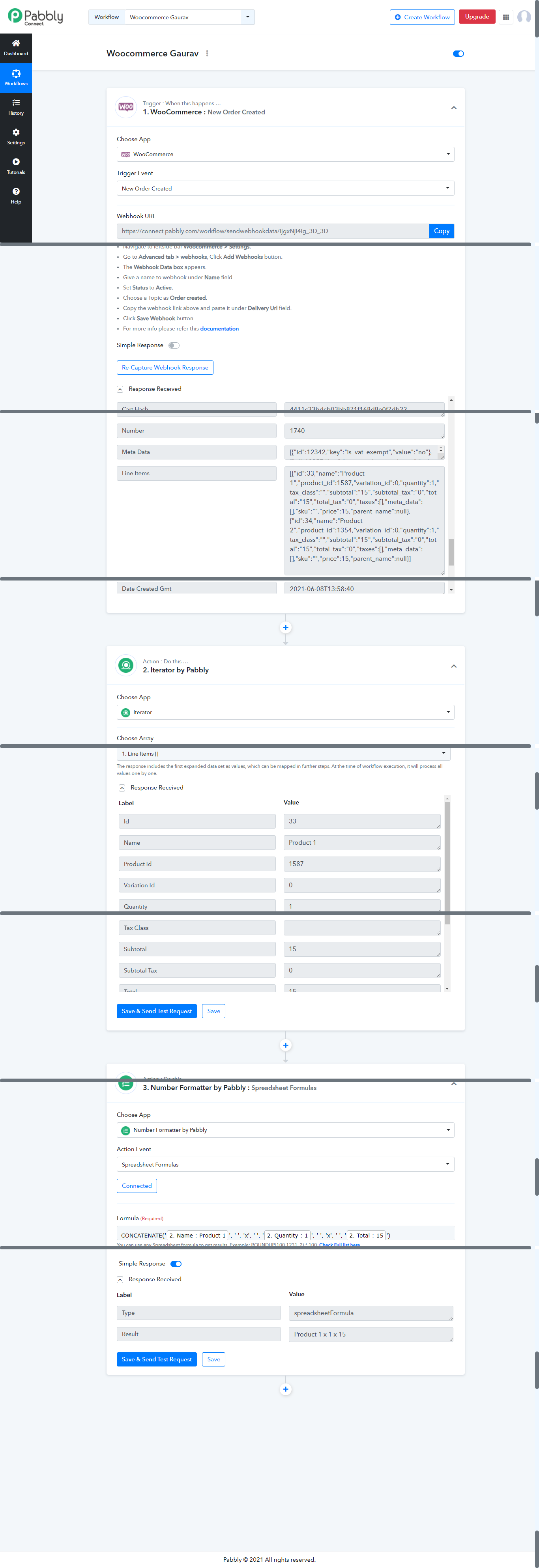Open the Trigger Event dropdown
The width and height of the screenshot is (539, 1568).
pos(285,188)
